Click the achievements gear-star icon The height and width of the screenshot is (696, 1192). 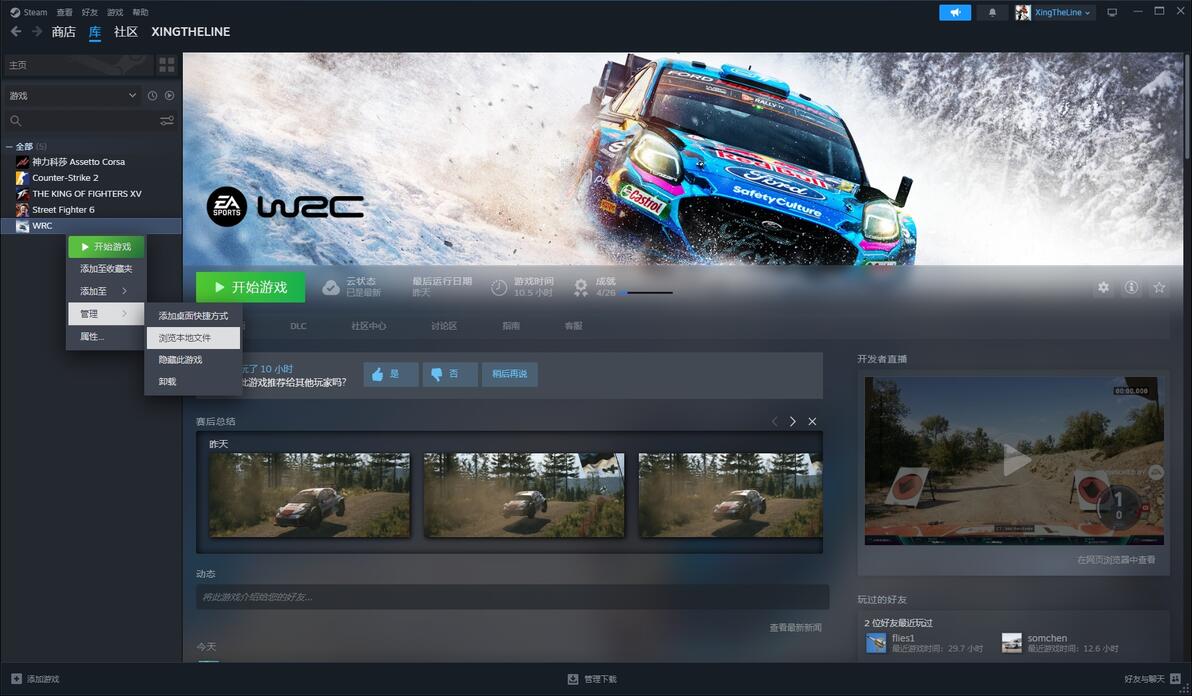point(581,287)
